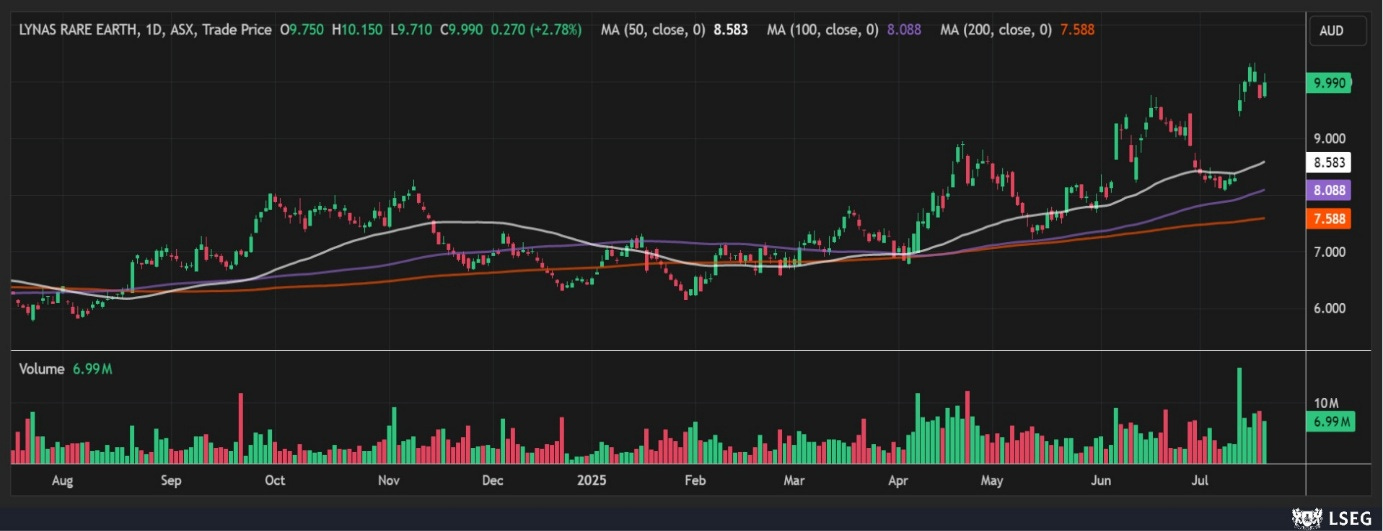The image size is (1383, 531).
Task: Select the MA (200, close, 0) legend label
Action: tap(996, 30)
